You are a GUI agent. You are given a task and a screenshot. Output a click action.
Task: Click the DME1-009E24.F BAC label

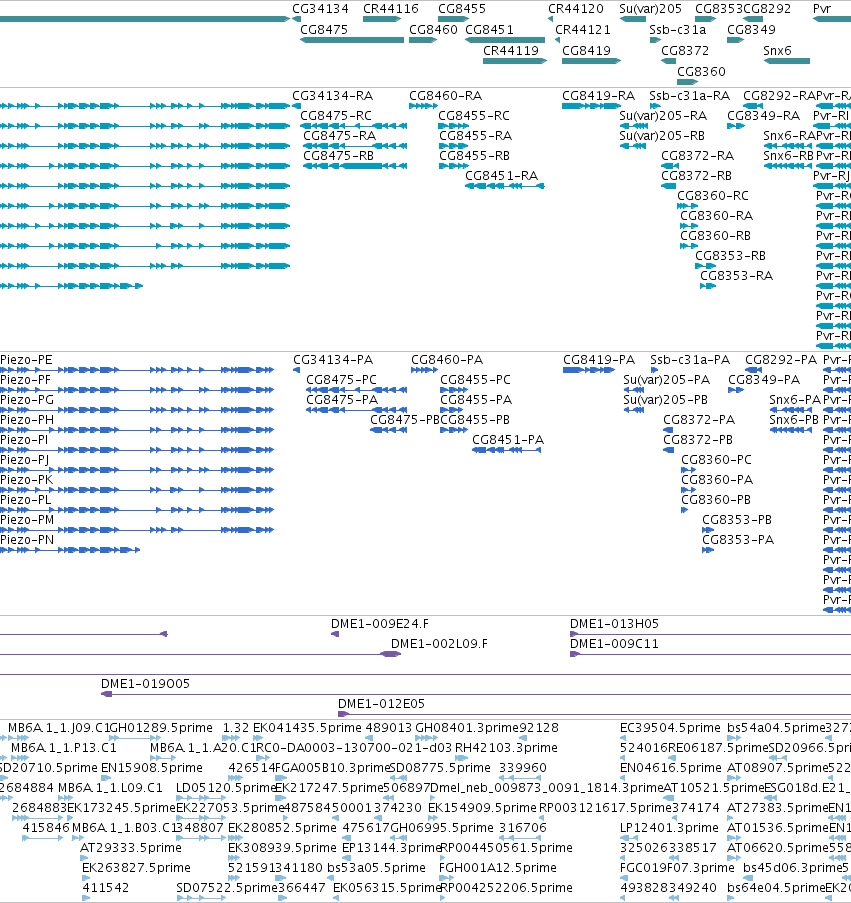click(x=380, y=624)
